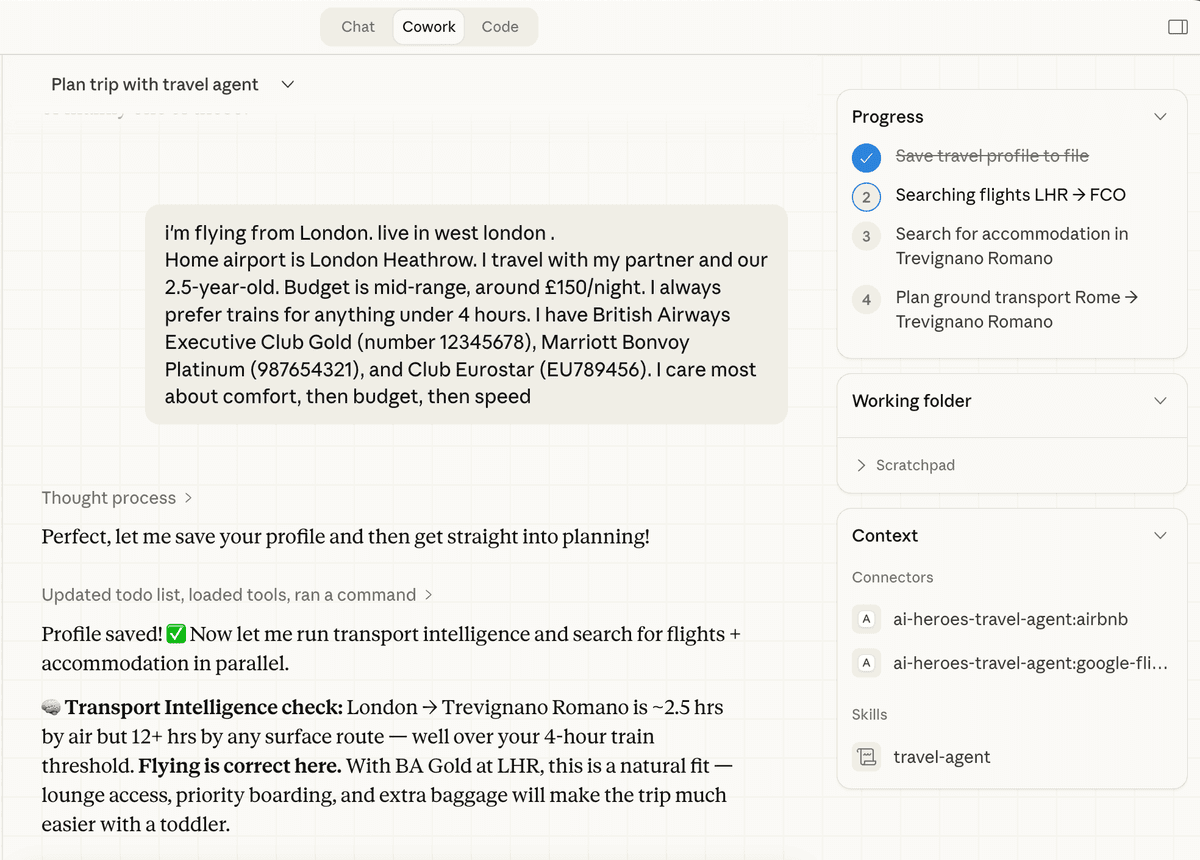Click the Connectors label in Context

[893, 578]
